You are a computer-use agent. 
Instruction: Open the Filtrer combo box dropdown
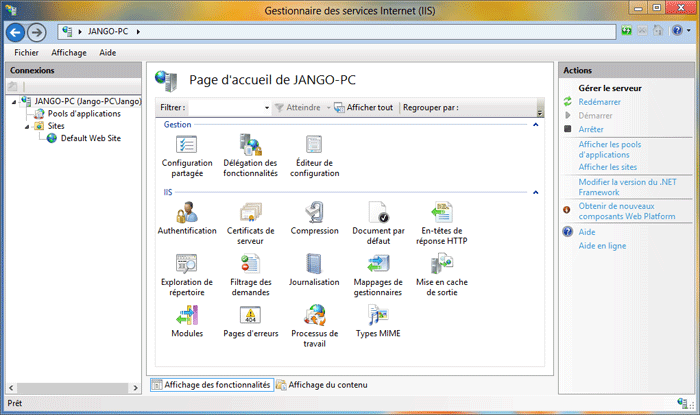[x=267, y=108]
